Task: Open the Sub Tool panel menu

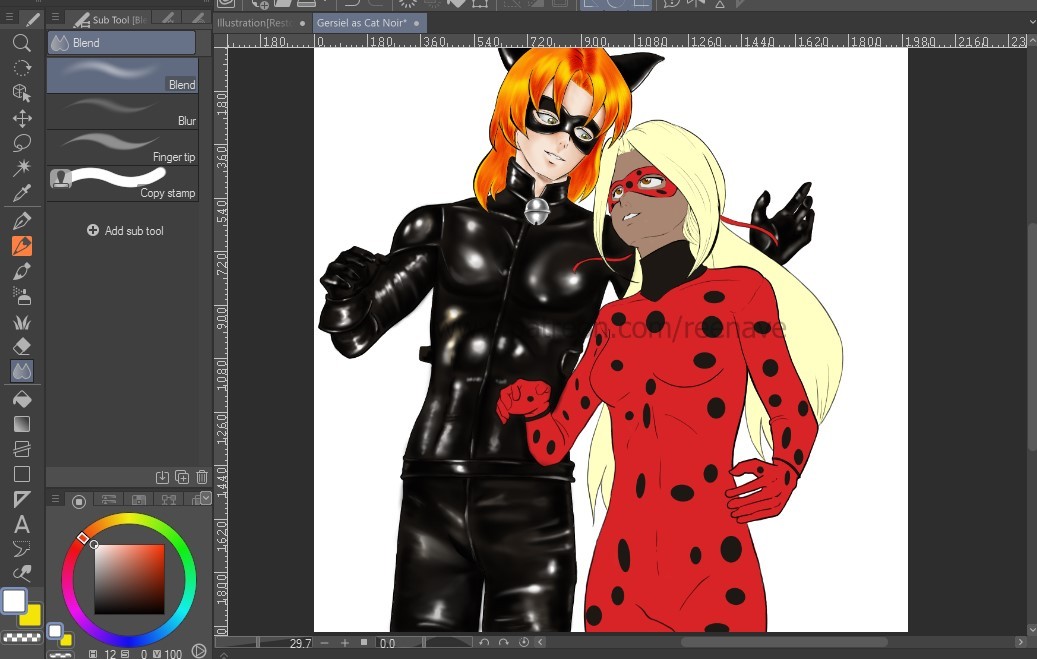Action: pyautogui.click(x=56, y=17)
